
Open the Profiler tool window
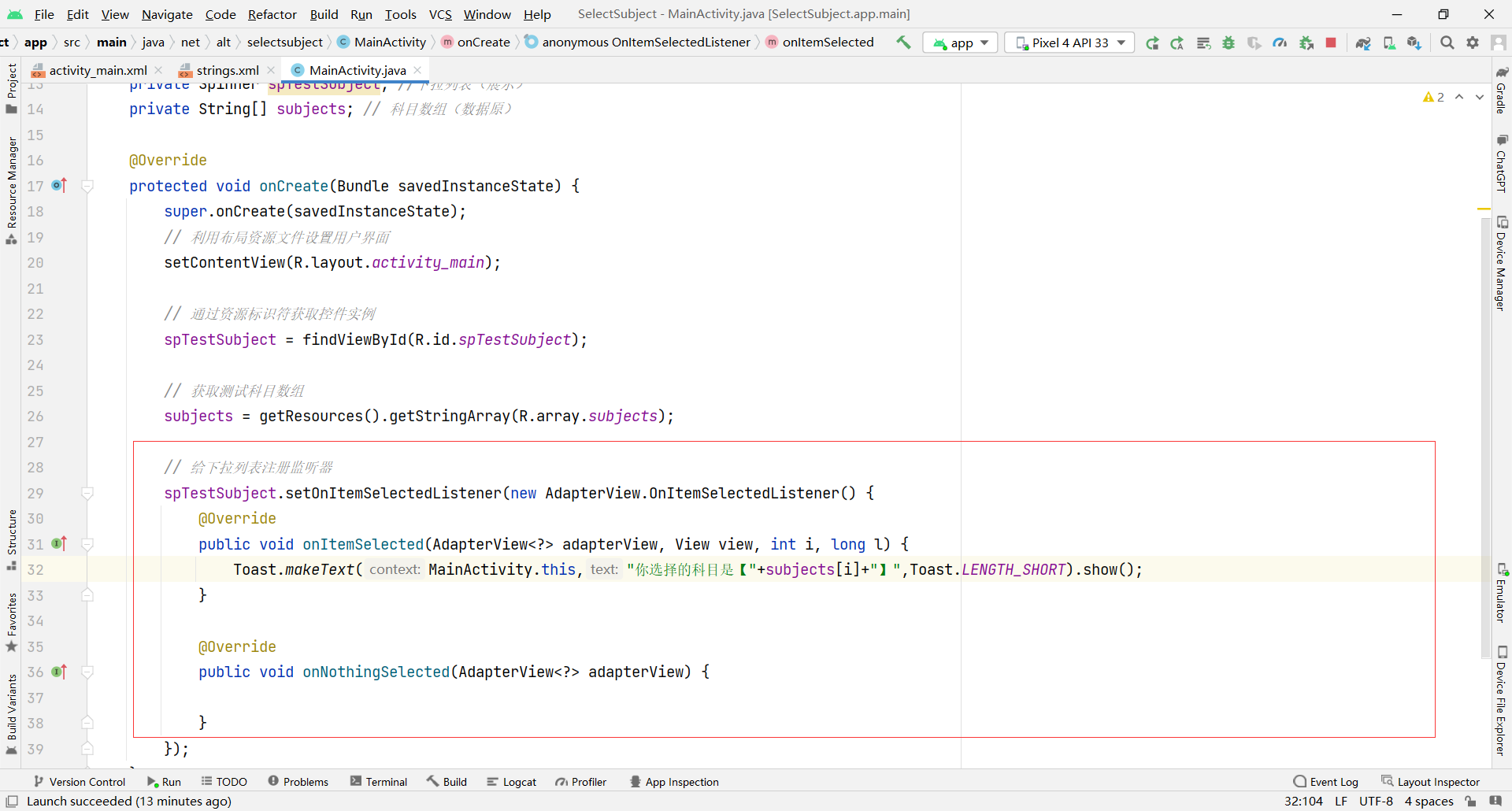[581, 782]
